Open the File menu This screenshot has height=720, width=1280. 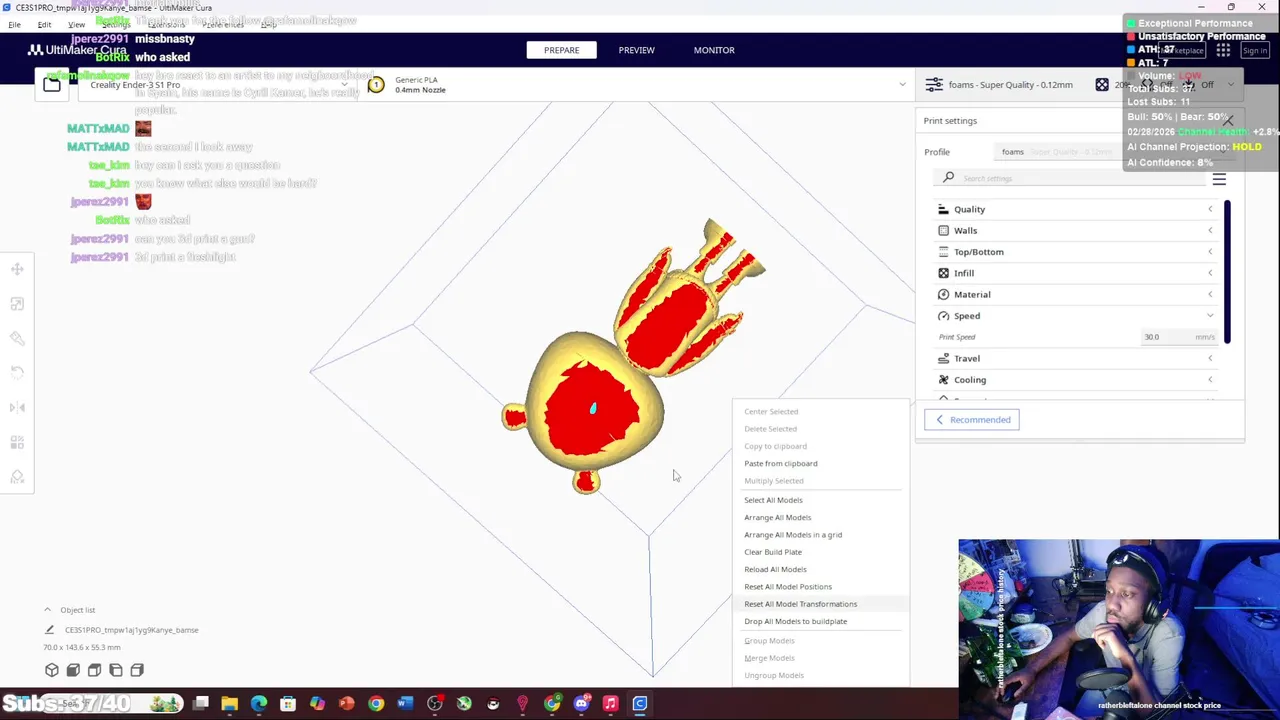14,24
